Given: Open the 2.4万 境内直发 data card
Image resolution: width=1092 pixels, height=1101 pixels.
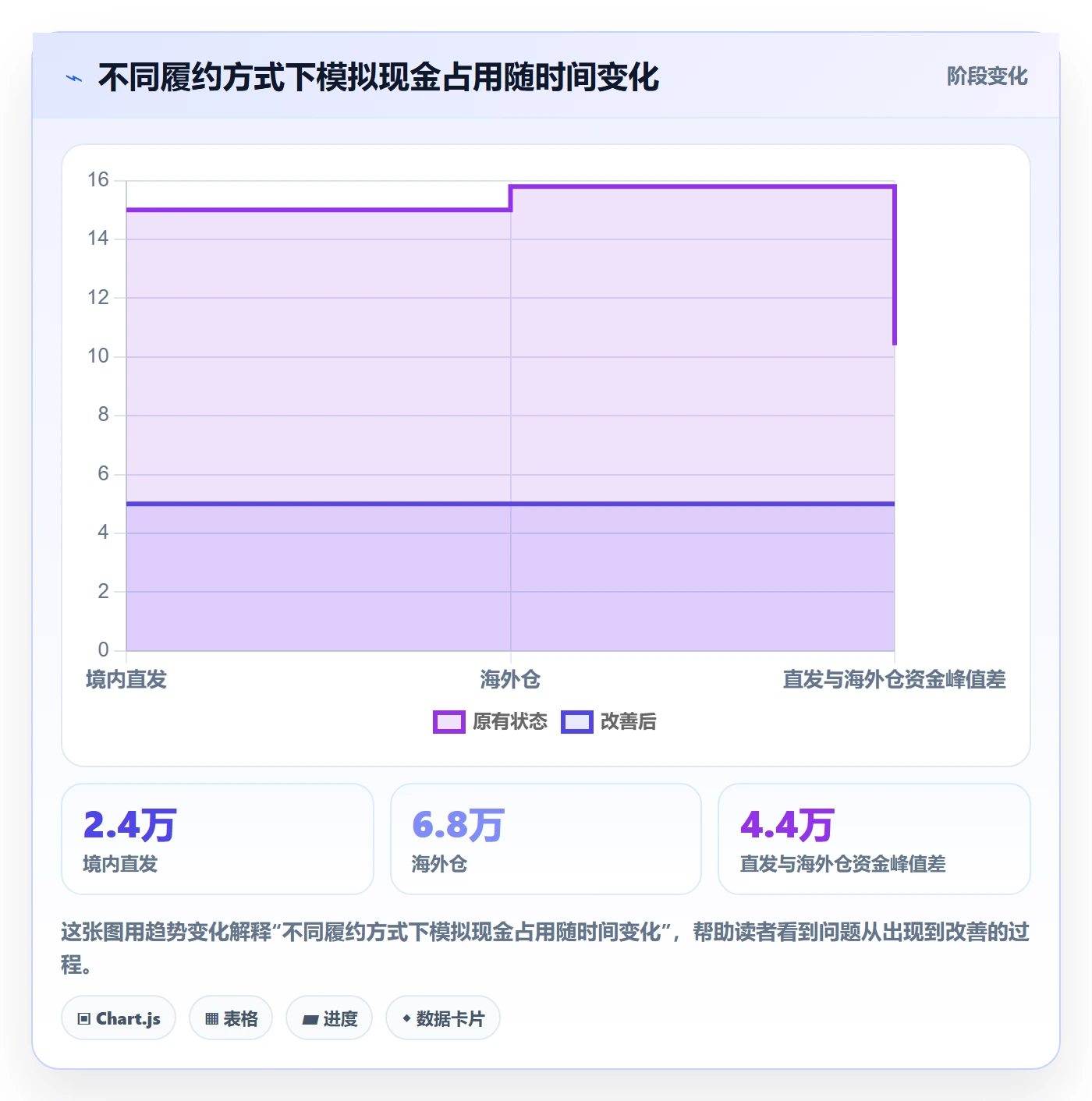Looking at the screenshot, I should (x=218, y=839).
